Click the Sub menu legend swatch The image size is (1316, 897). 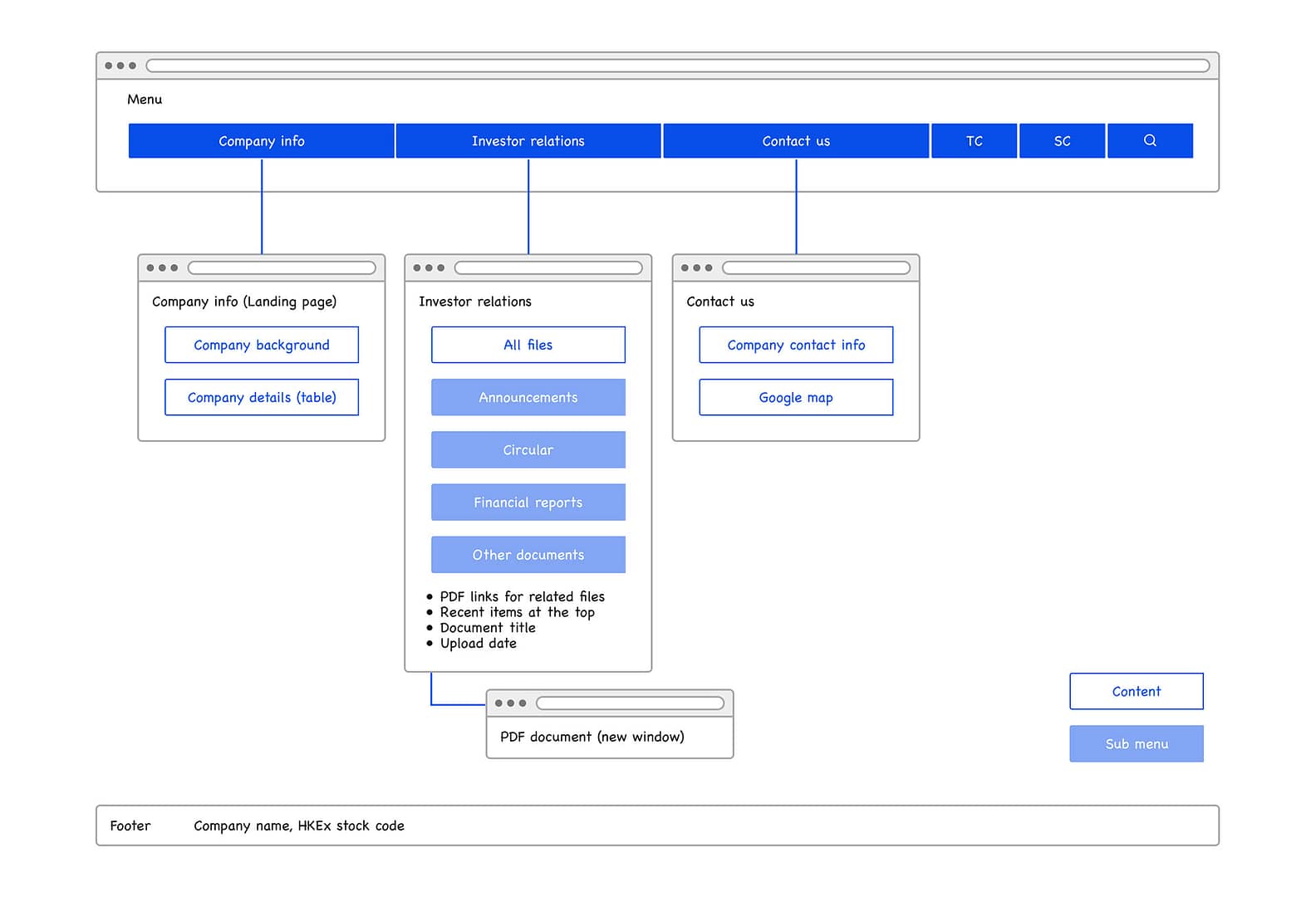1136,743
